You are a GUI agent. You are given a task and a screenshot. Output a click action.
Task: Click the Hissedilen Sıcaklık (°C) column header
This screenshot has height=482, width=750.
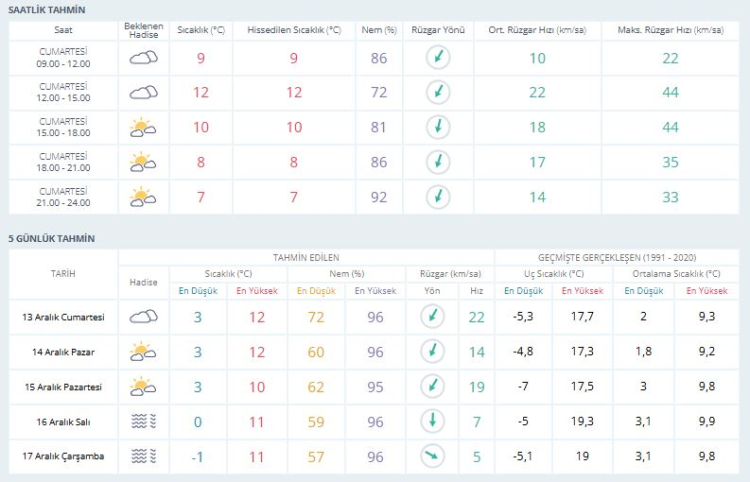pyautogui.click(x=294, y=30)
